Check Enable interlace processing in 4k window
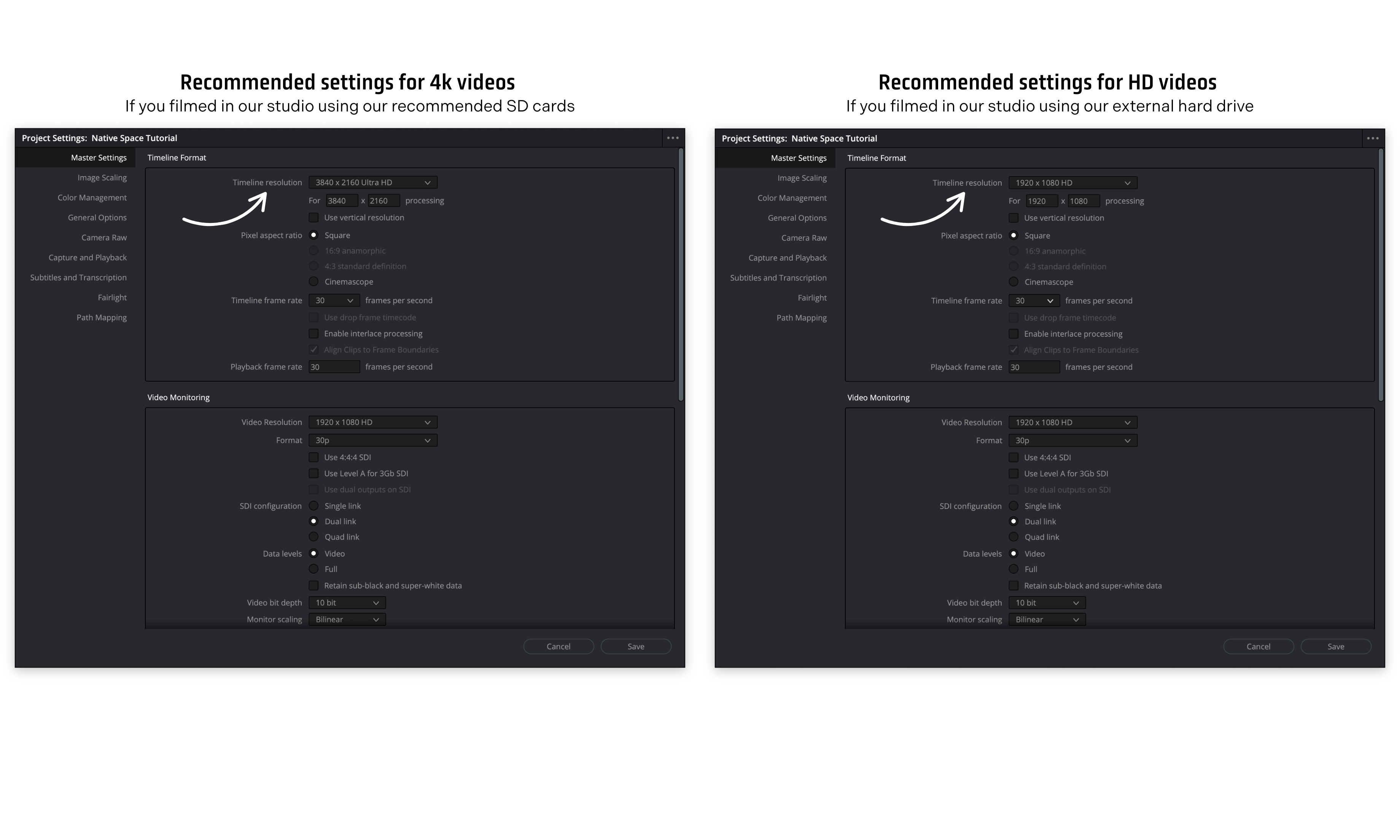This screenshot has height=840, width=1400. coord(313,333)
